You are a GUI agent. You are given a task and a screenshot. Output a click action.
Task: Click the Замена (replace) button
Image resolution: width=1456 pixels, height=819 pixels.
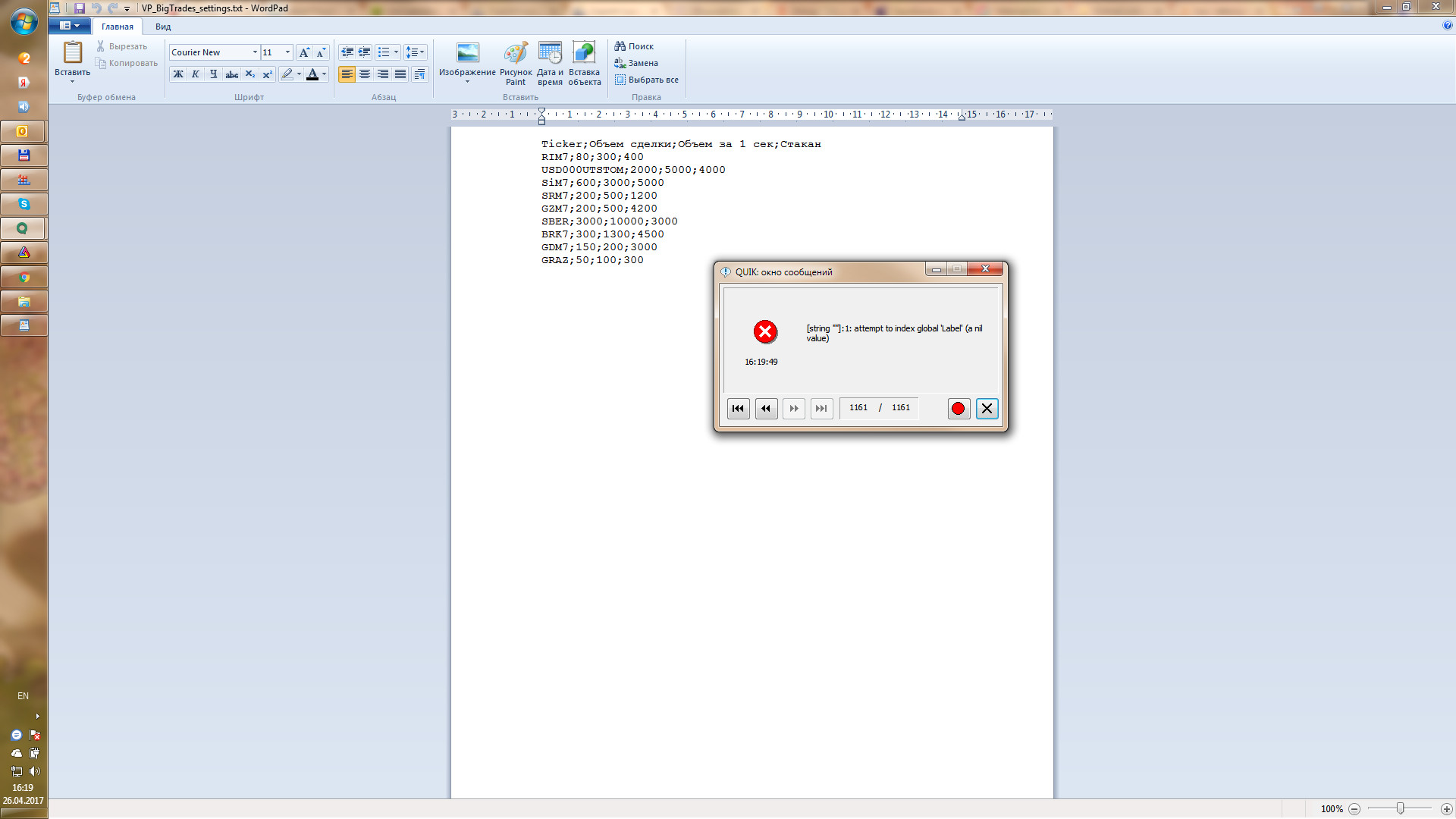coord(636,63)
